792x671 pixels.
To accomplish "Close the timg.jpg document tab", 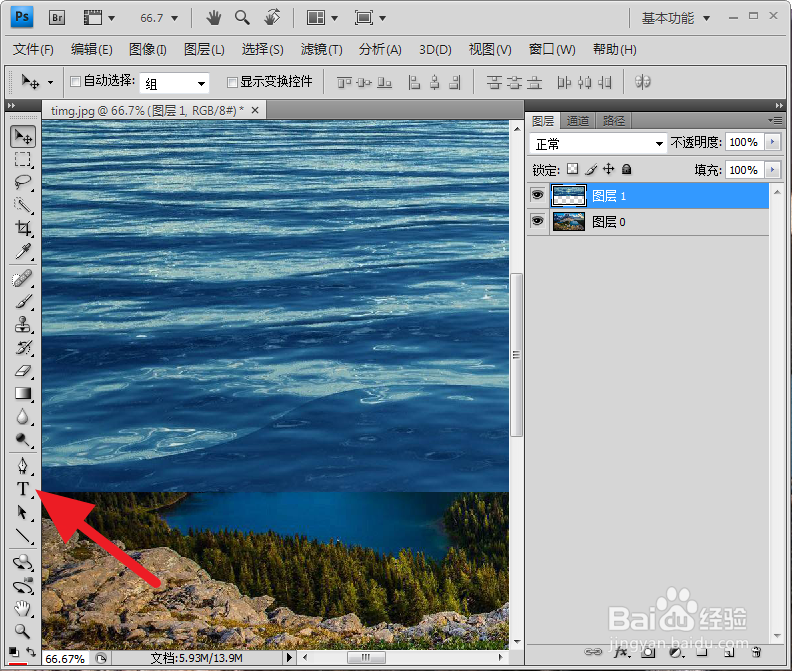I will [x=255, y=110].
